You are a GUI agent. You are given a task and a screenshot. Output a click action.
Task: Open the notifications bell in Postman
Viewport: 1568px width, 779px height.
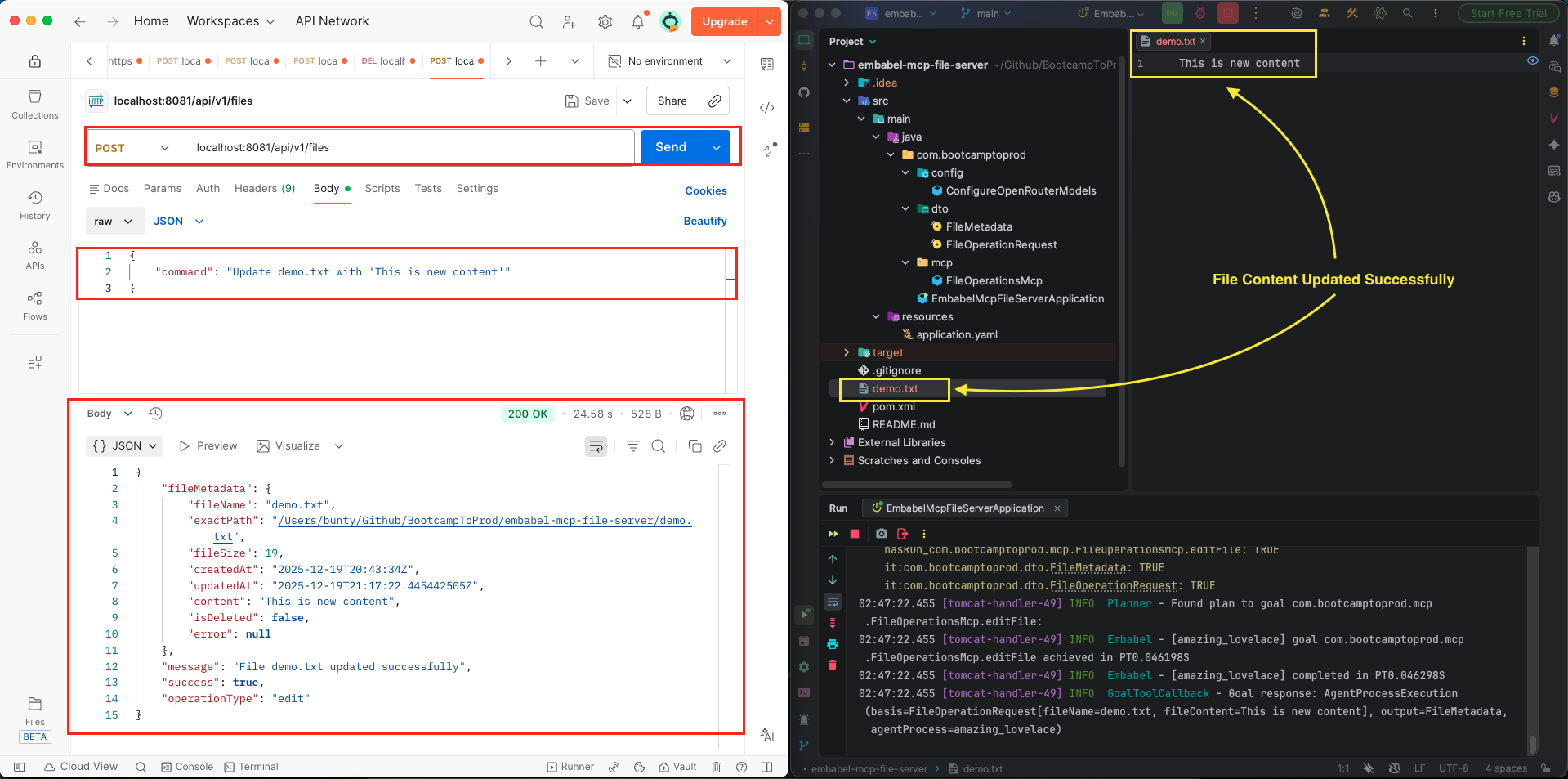tap(638, 22)
